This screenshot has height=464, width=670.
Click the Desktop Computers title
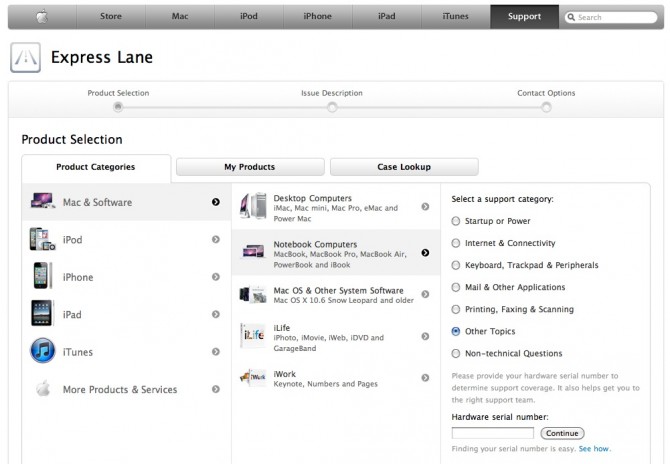click(x=313, y=198)
